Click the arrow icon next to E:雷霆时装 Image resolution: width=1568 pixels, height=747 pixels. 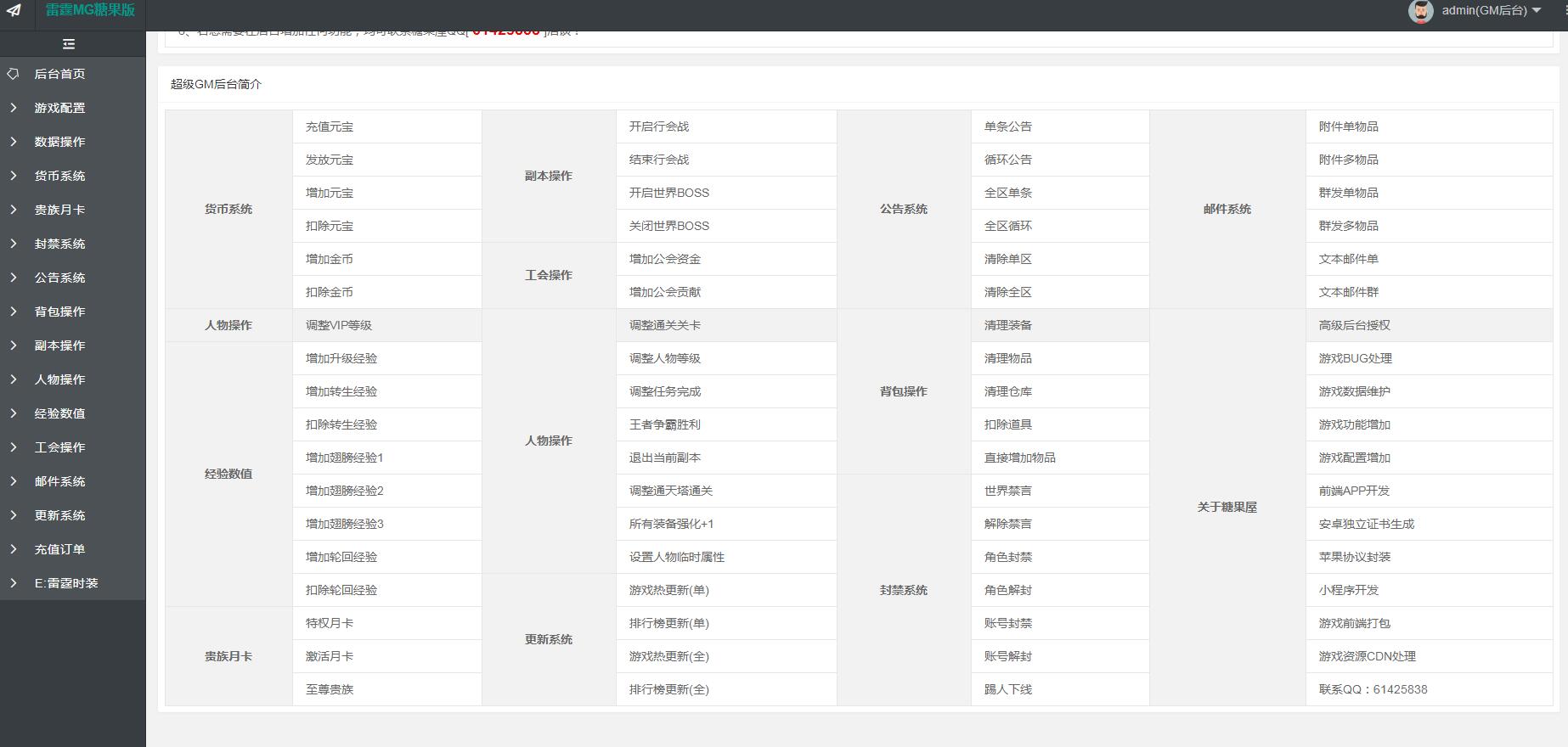tap(13, 583)
